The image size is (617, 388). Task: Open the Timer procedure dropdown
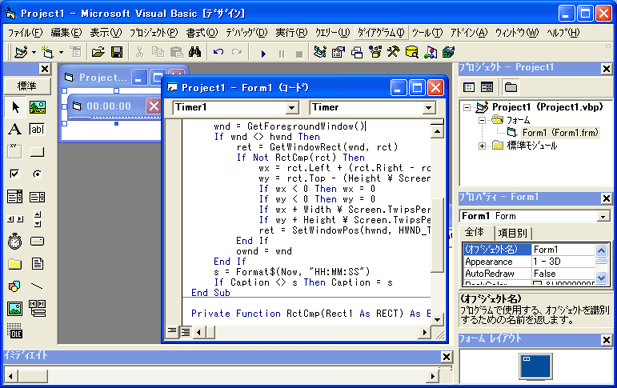(x=429, y=107)
